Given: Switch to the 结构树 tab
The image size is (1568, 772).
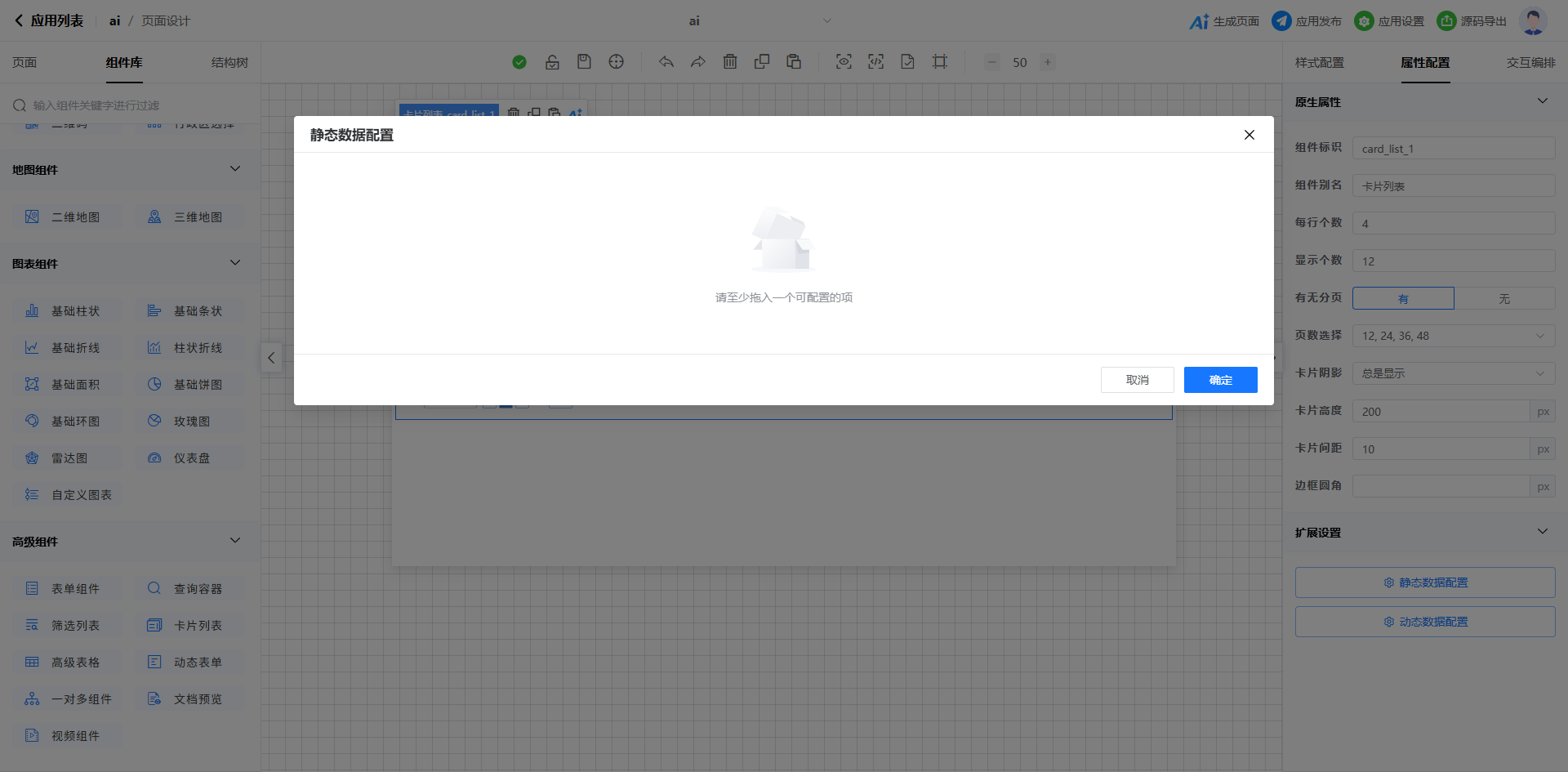Looking at the screenshot, I should tap(229, 63).
